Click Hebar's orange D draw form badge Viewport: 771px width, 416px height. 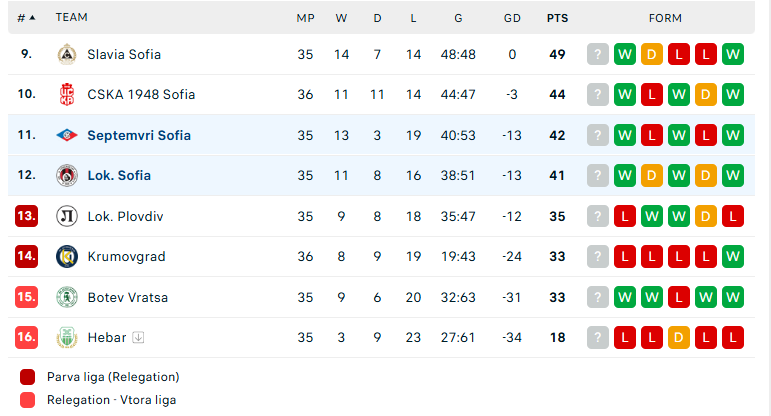(679, 338)
